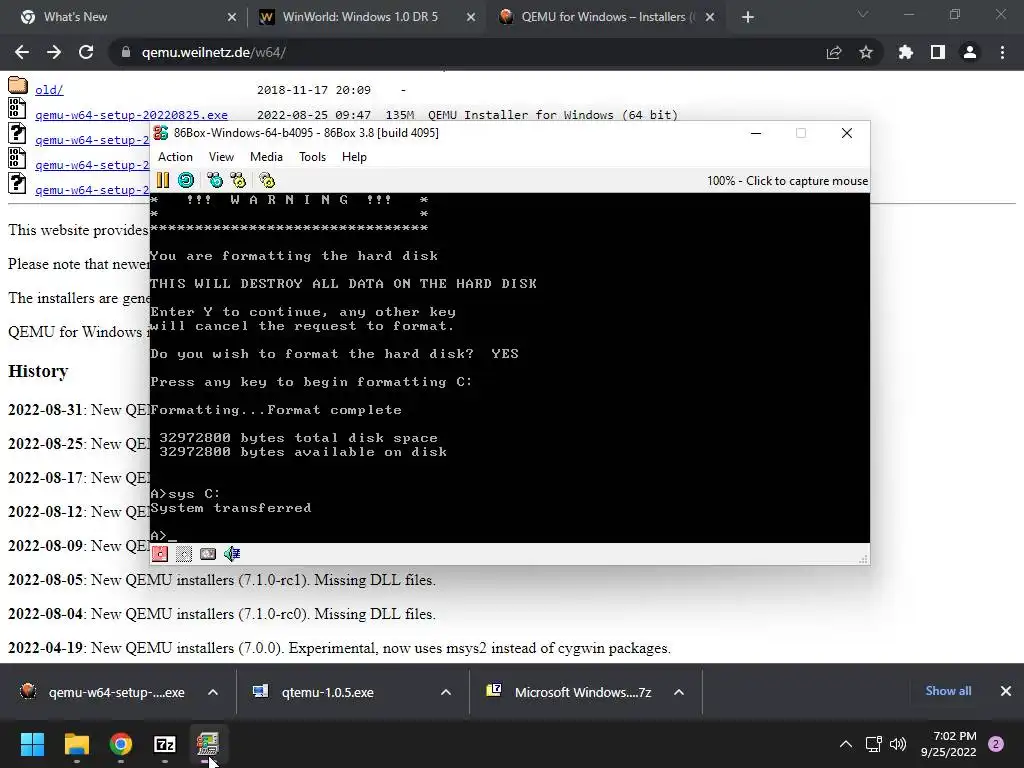Expand options for qtemu-1.0.5.exe download
Image resolution: width=1024 pixels, height=768 pixels.
tap(446, 692)
